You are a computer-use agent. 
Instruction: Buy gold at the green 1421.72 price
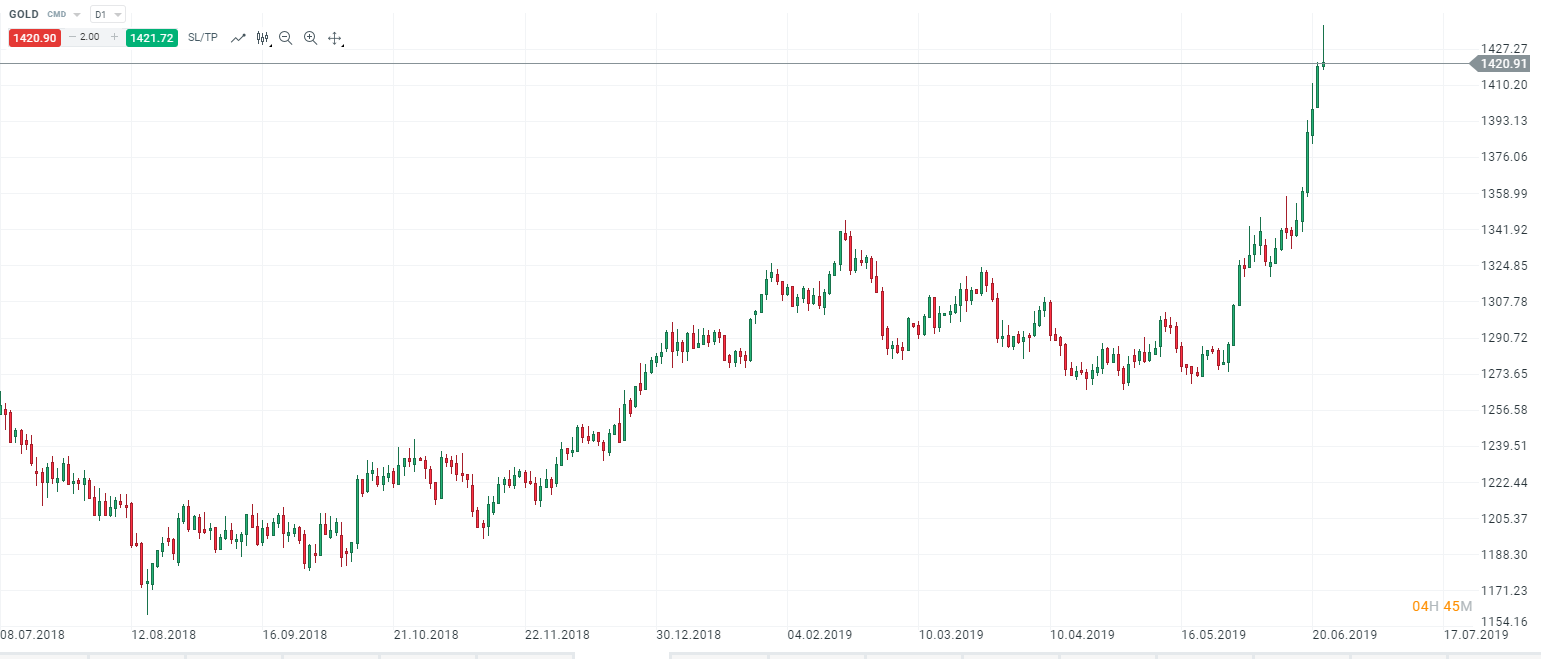coord(152,38)
